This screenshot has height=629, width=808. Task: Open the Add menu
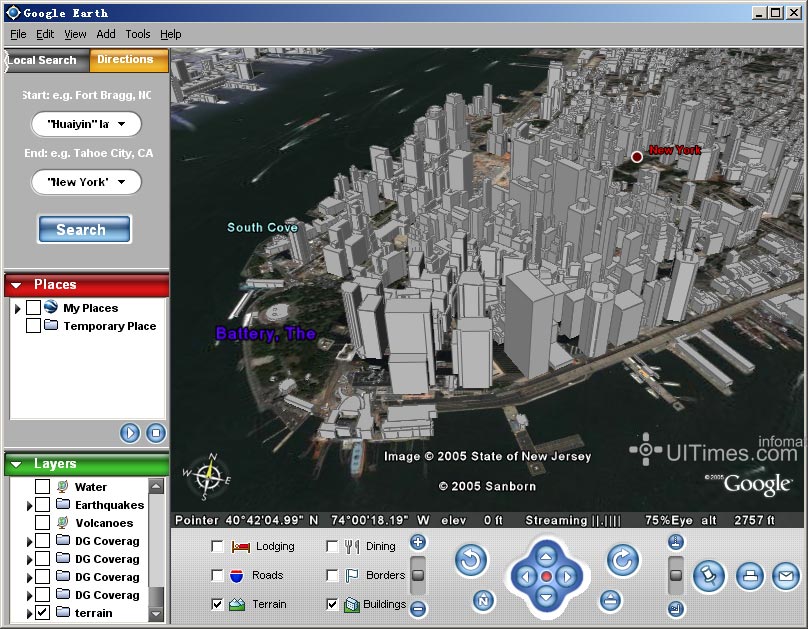coord(106,34)
